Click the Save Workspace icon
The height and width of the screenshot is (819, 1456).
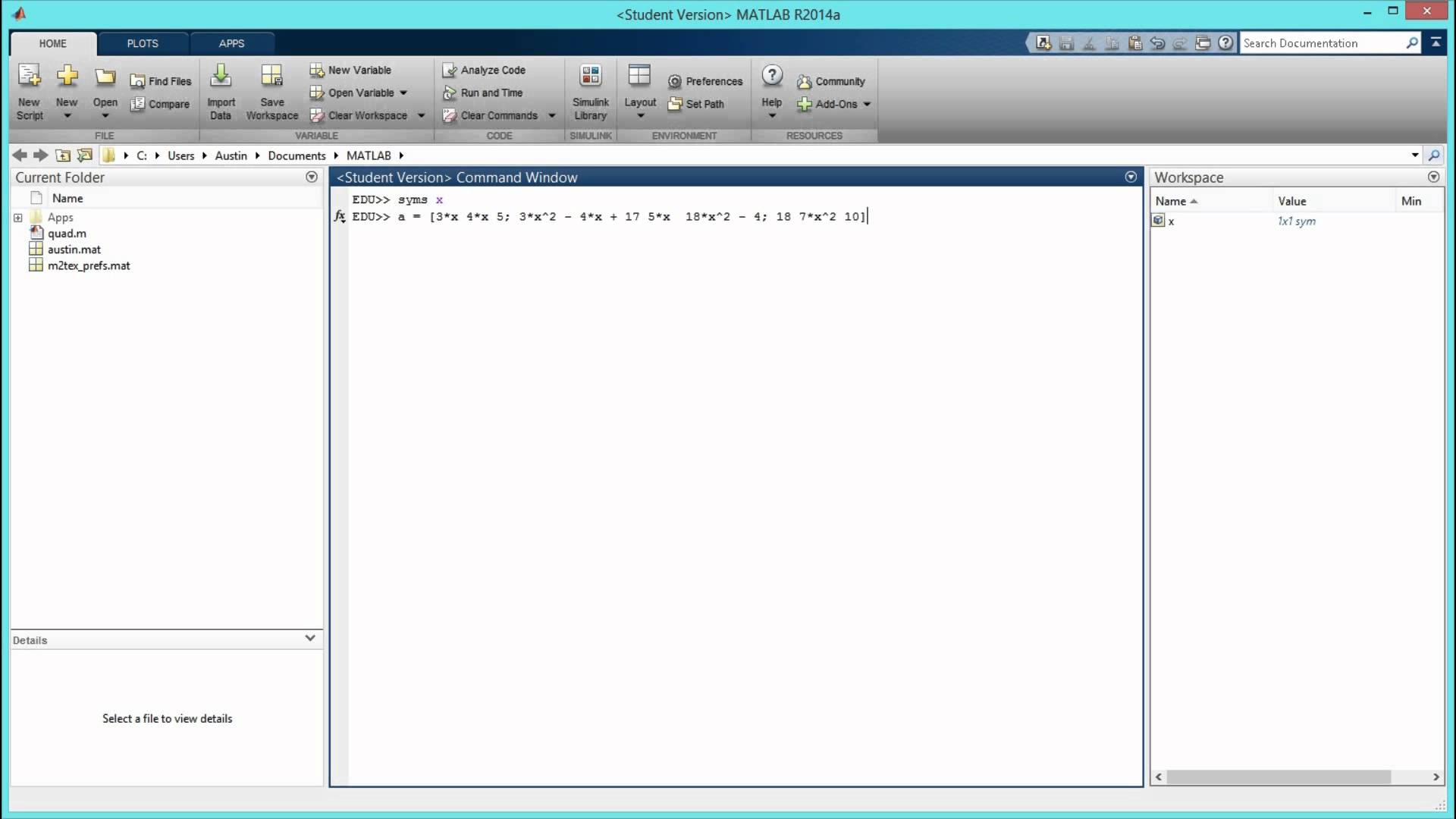[271, 76]
